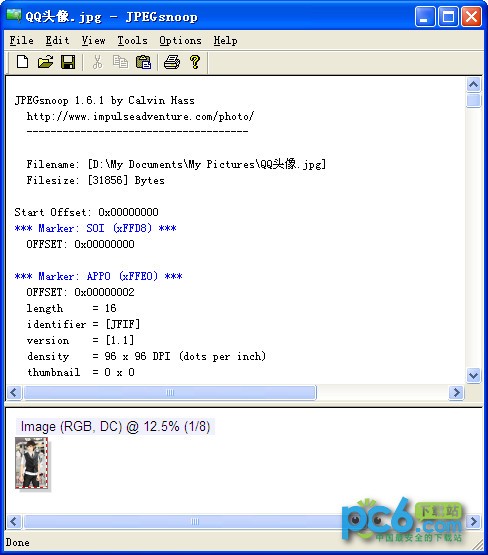The image size is (488, 555).
Task: Click the thumbnail = 0 x 0 line
Action: pyautogui.click(x=80, y=372)
